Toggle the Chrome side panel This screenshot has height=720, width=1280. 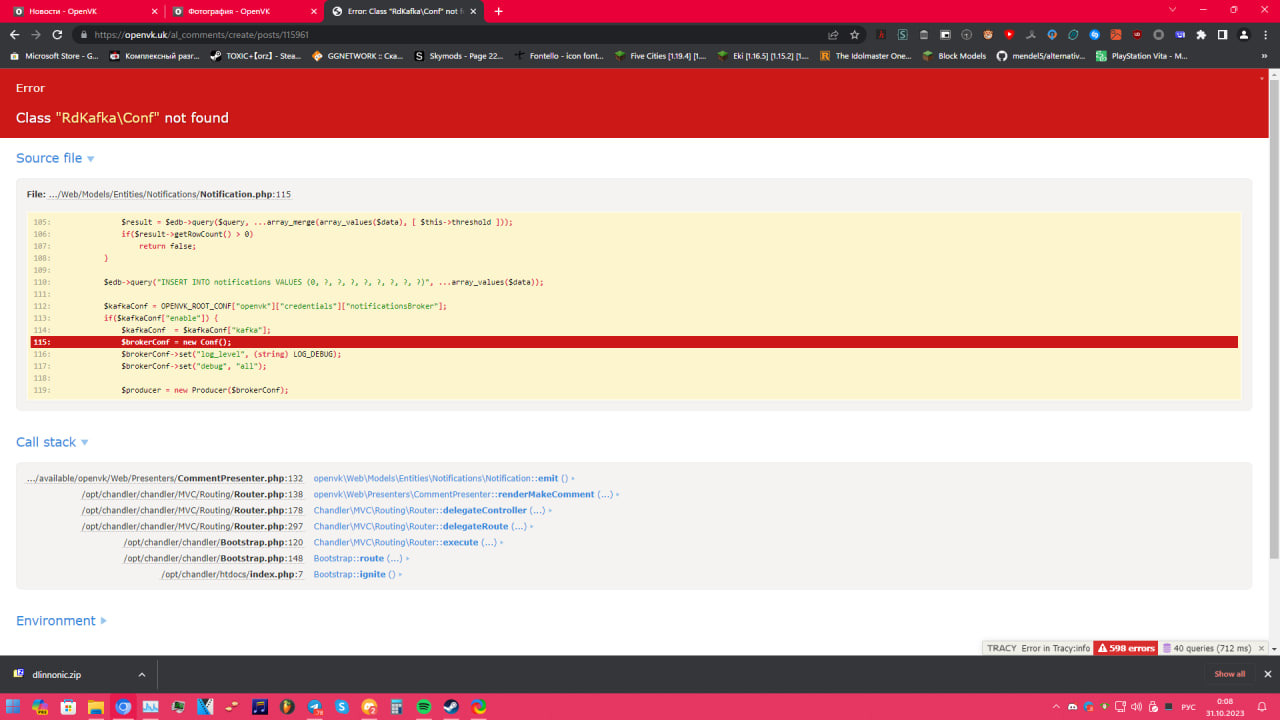pos(1223,34)
